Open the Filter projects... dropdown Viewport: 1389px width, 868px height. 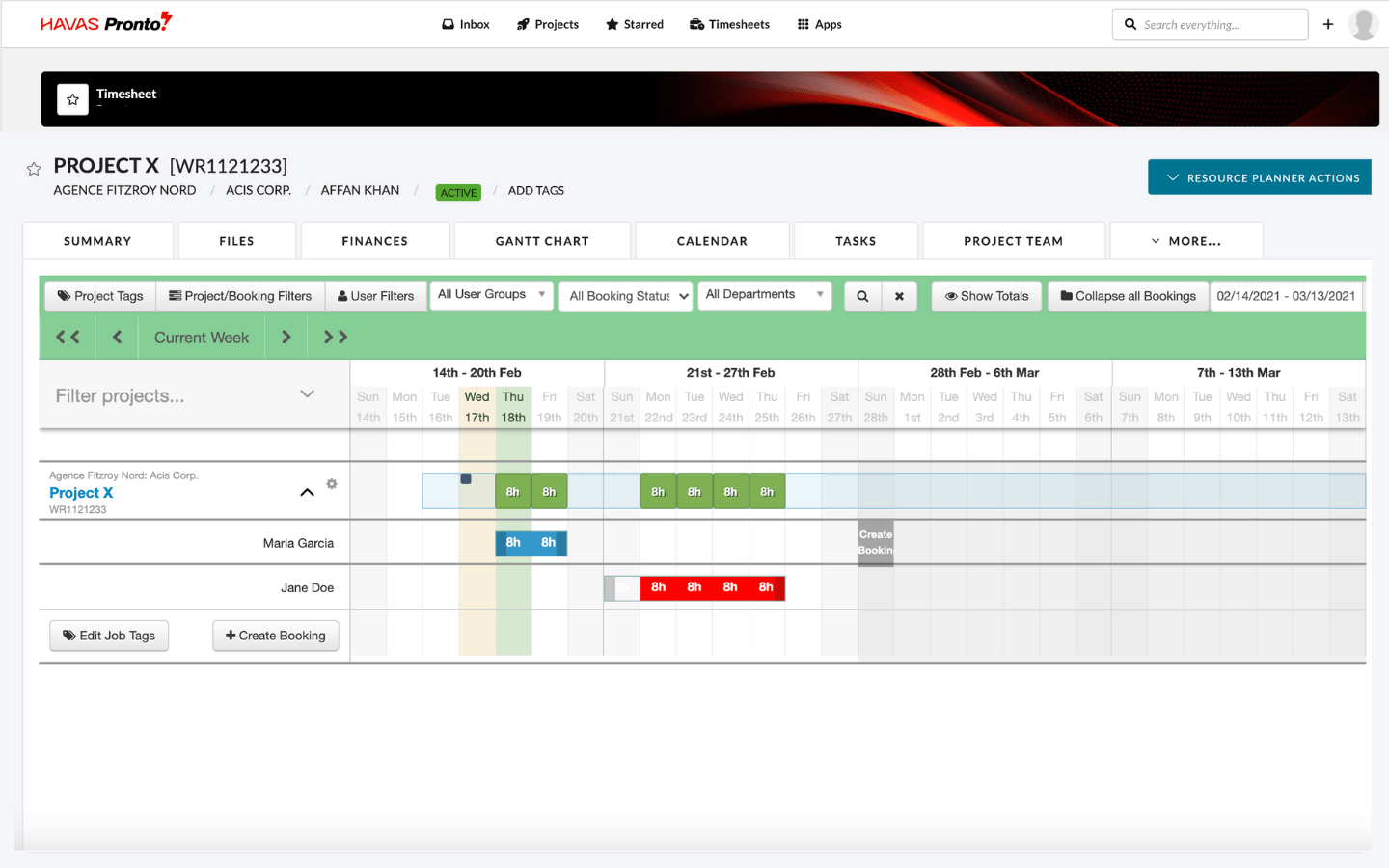(185, 395)
